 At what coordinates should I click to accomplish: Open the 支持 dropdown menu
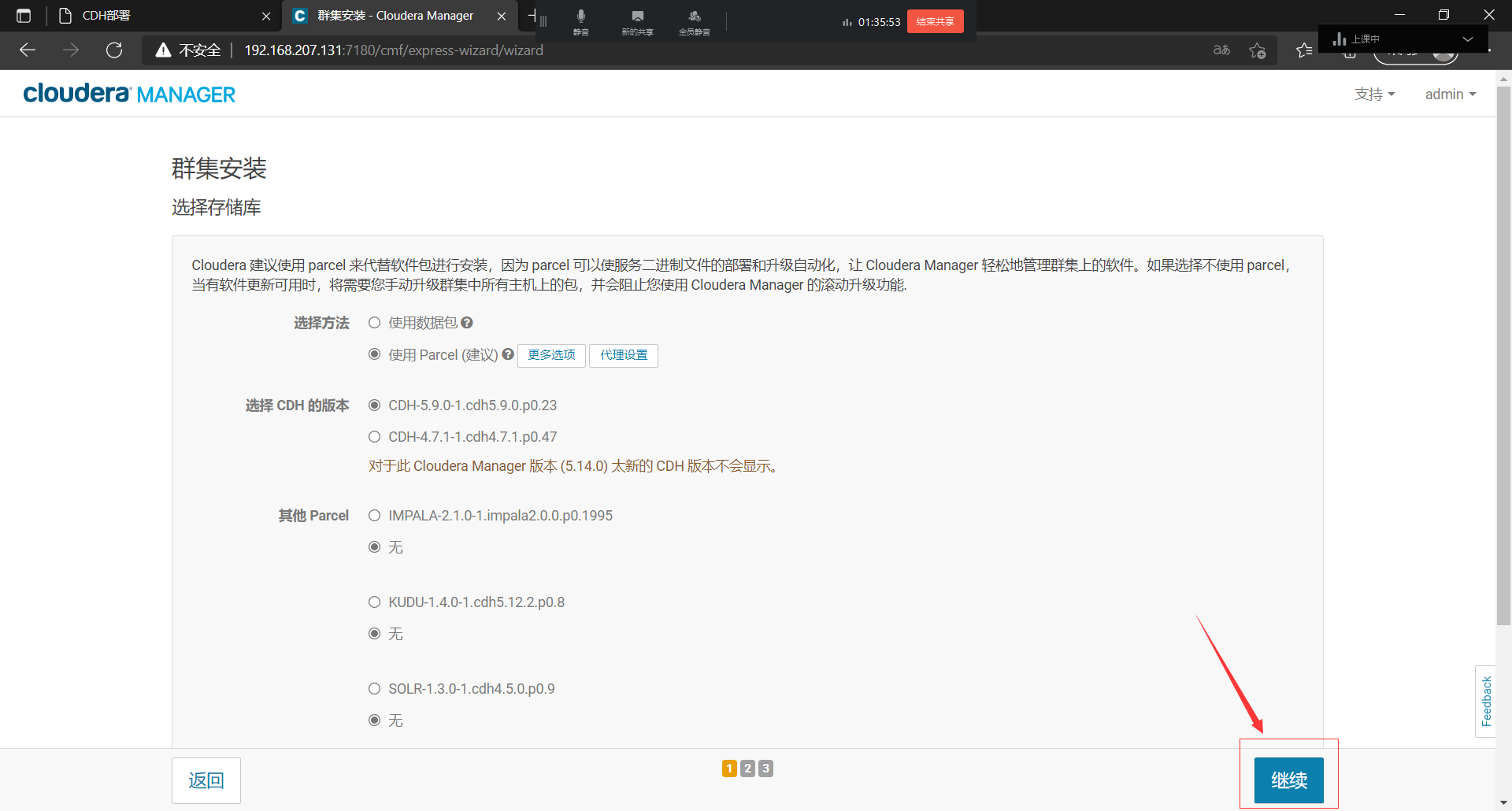[x=1374, y=94]
